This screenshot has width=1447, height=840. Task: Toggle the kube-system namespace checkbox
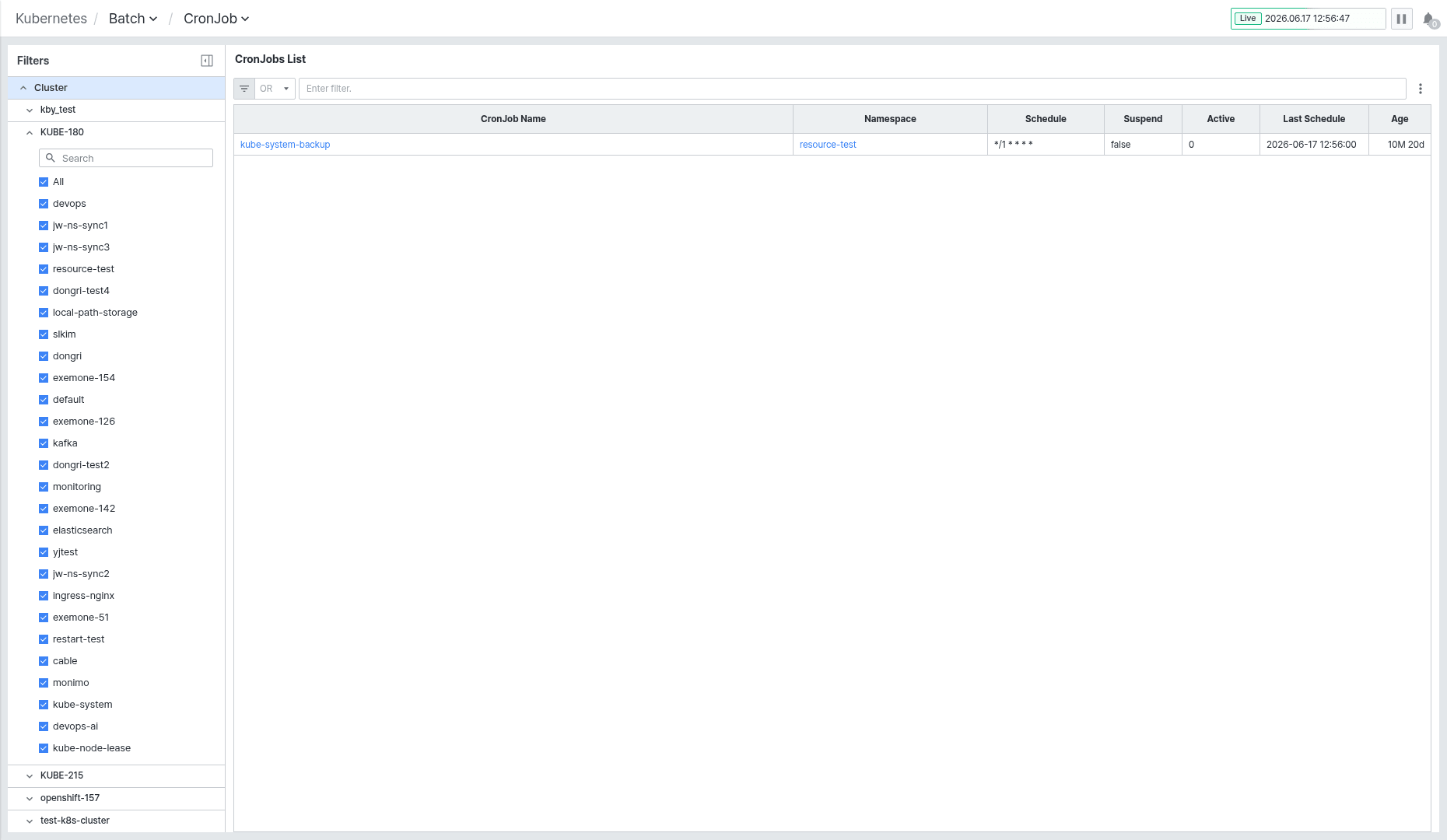tap(44, 705)
